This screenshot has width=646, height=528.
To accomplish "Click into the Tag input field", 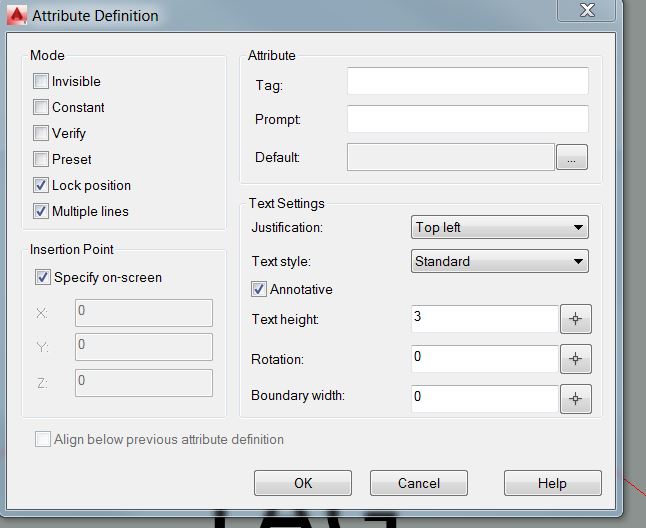I will 468,81.
